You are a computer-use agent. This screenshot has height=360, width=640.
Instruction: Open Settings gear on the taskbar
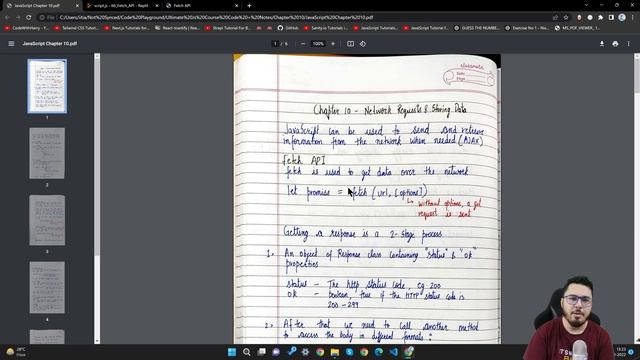pyautogui.click(x=305, y=352)
